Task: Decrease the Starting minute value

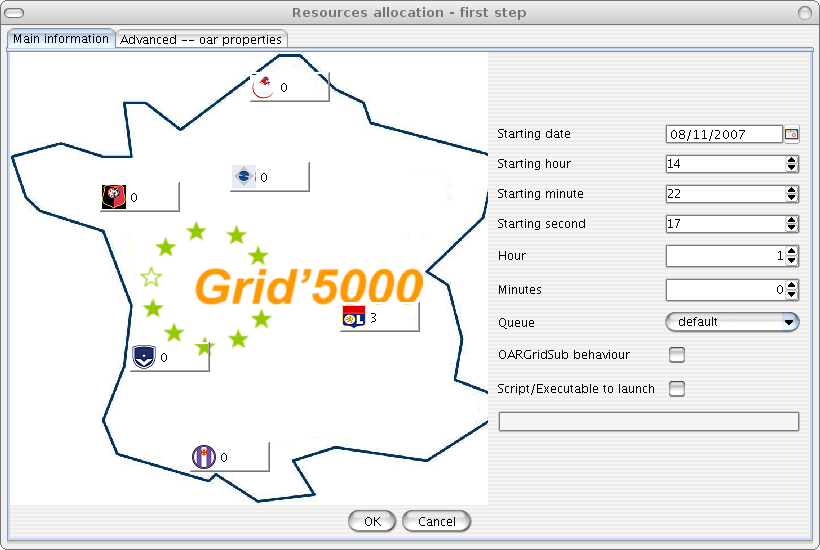Action: coord(792,198)
